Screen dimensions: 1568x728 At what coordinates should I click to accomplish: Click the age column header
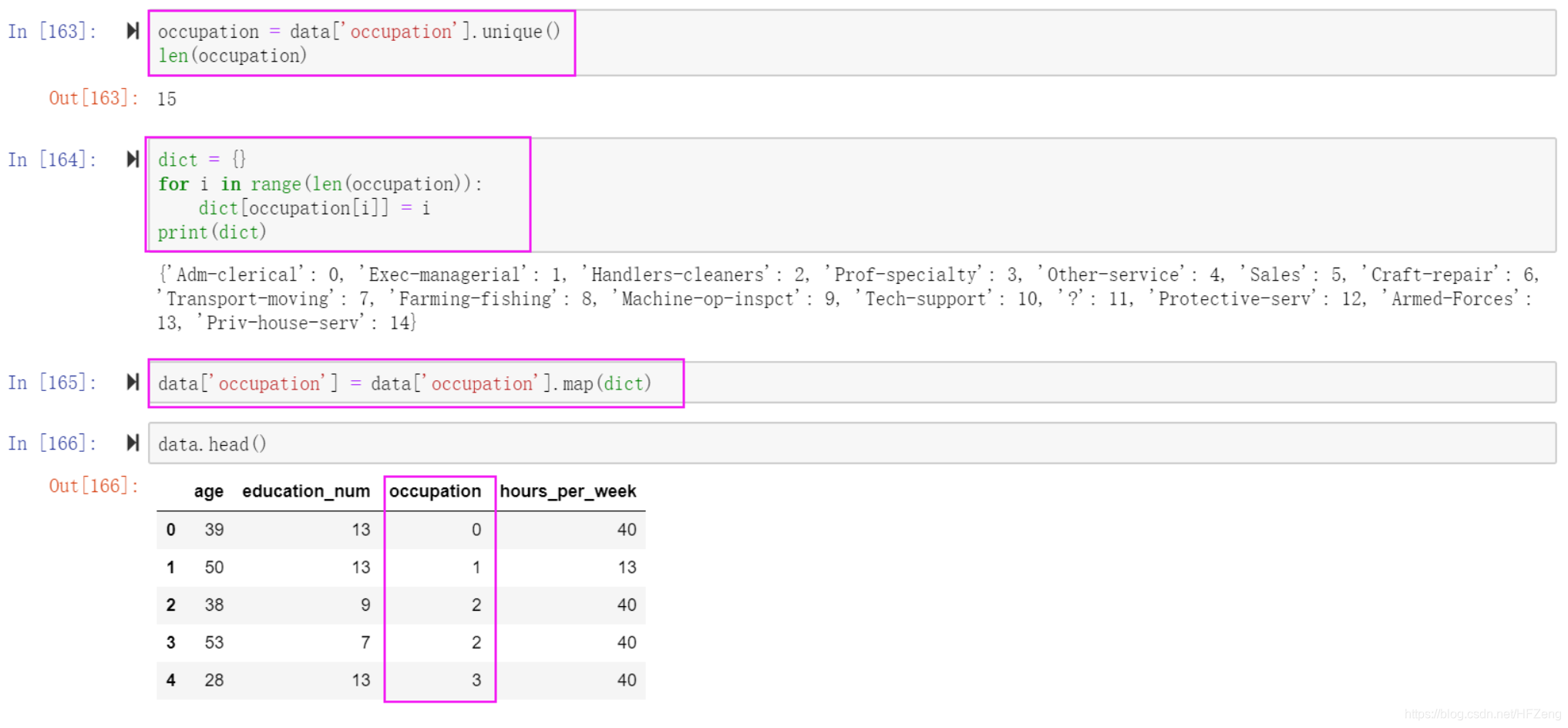[x=208, y=491]
